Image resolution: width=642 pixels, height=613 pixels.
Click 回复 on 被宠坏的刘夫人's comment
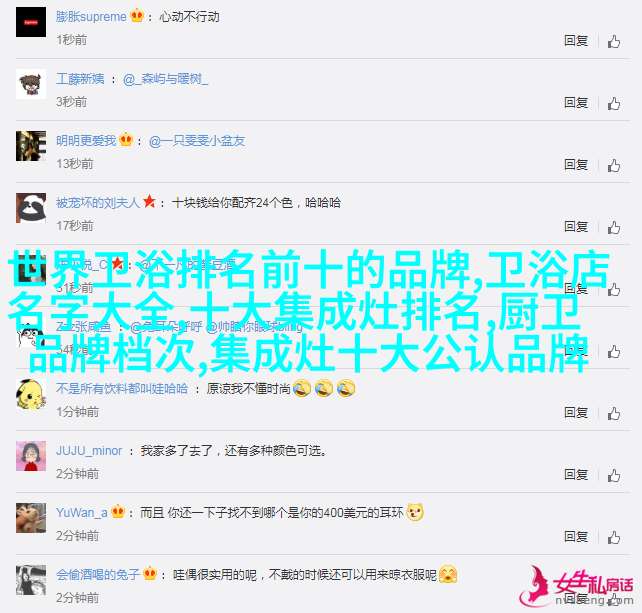(x=576, y=226)
